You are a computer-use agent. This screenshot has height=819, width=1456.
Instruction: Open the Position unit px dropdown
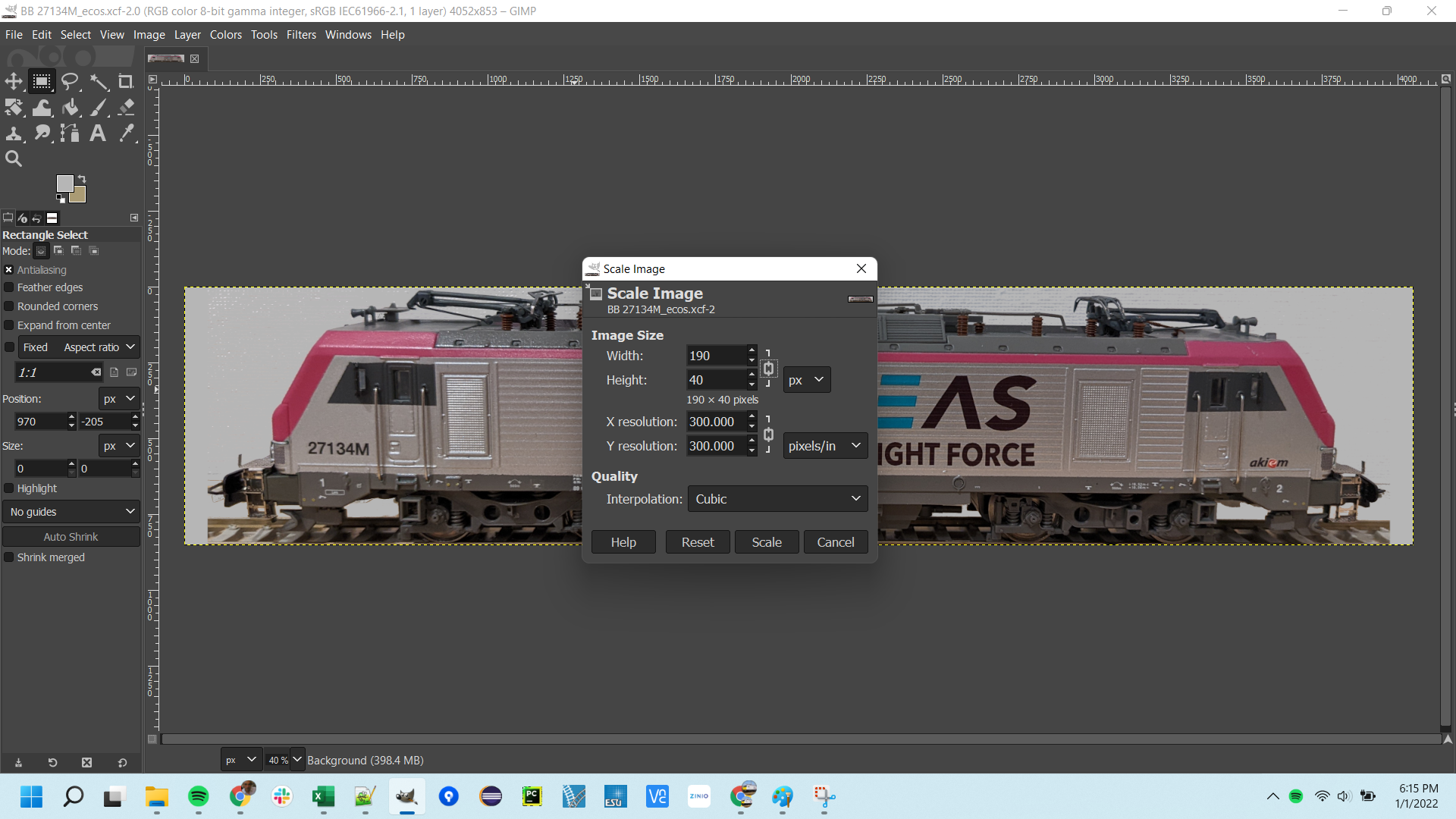pyautogui.click(x=119, y=399)
